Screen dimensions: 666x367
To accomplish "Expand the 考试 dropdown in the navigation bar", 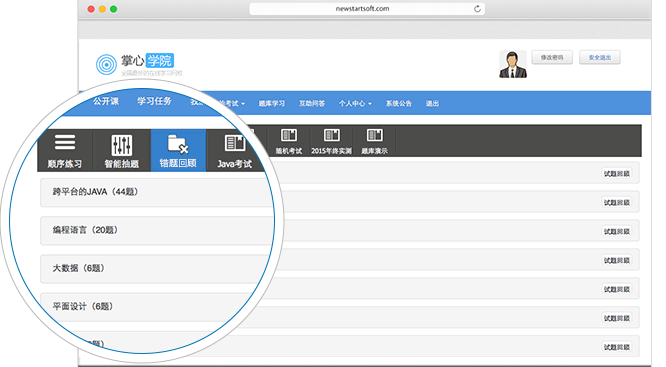I will point(231,103).
